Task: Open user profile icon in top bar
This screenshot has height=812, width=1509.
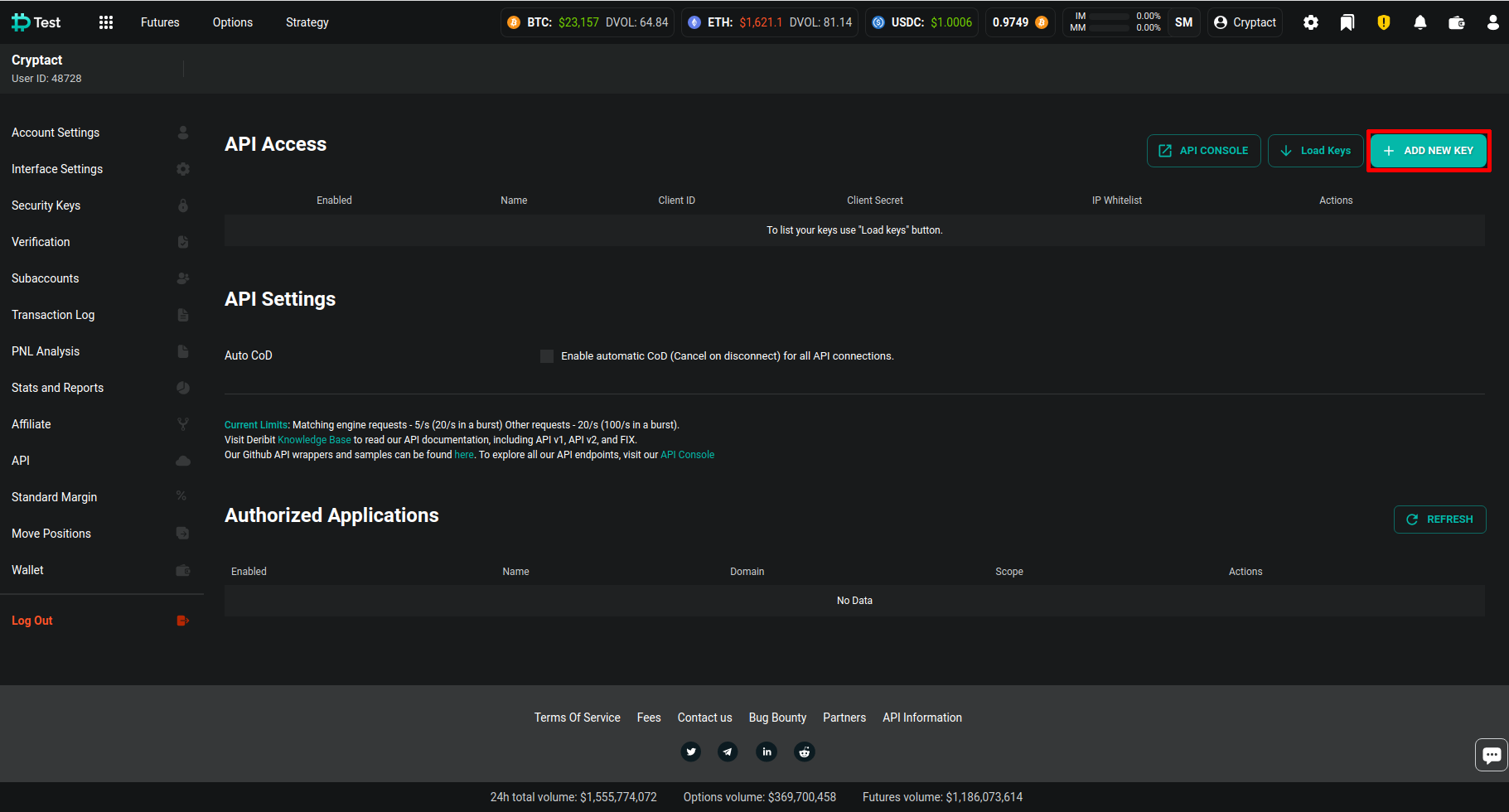Action: 1493,22
